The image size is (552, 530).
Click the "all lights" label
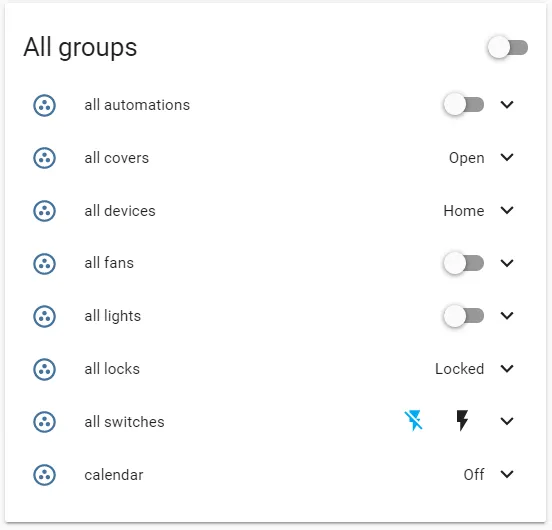[x=112, y=316]
